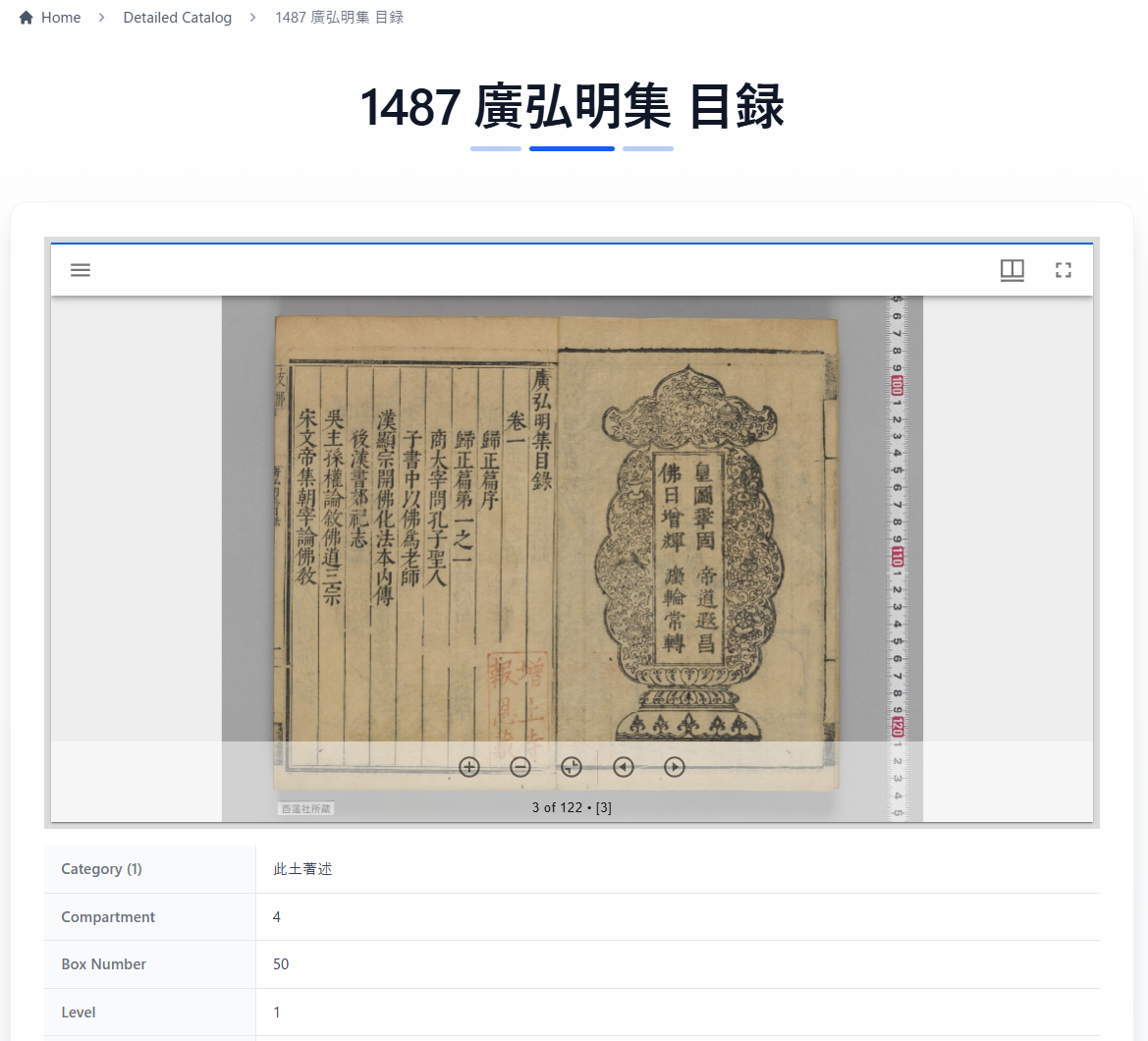Image resolution: width=1148 pixels, height=1041 pixels.
Task: Select the Category value 此土著述
Action: tap(302, 869)
